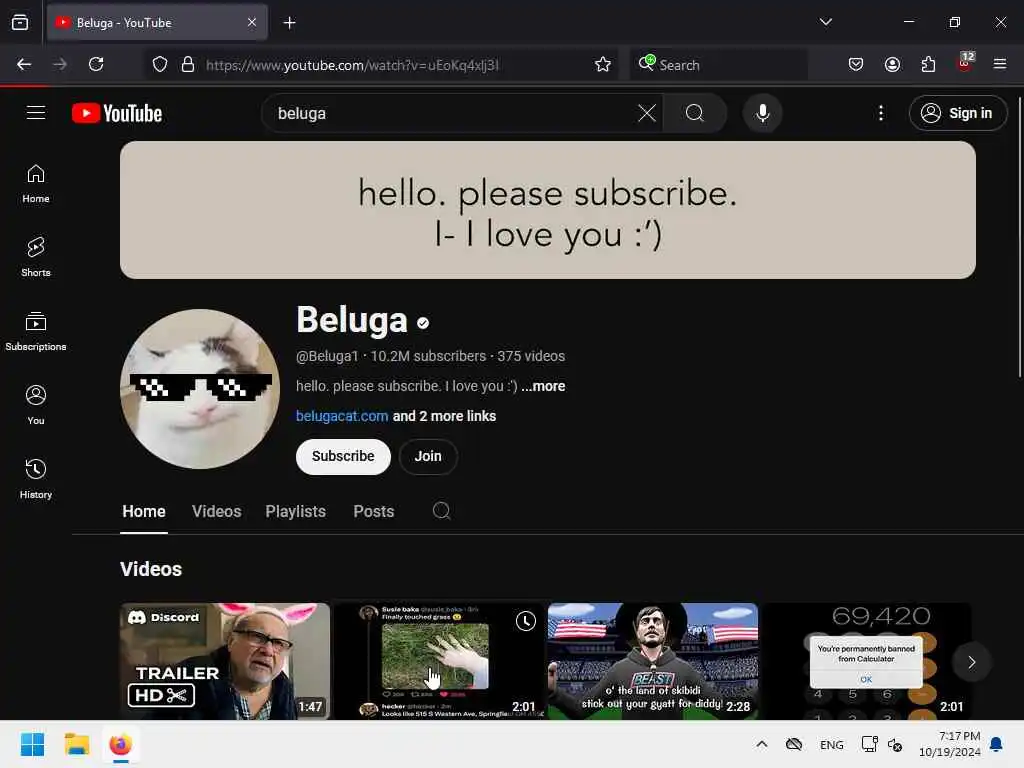Click the YouTube logo
This screenshot has height=768, width=1024.
117,113
